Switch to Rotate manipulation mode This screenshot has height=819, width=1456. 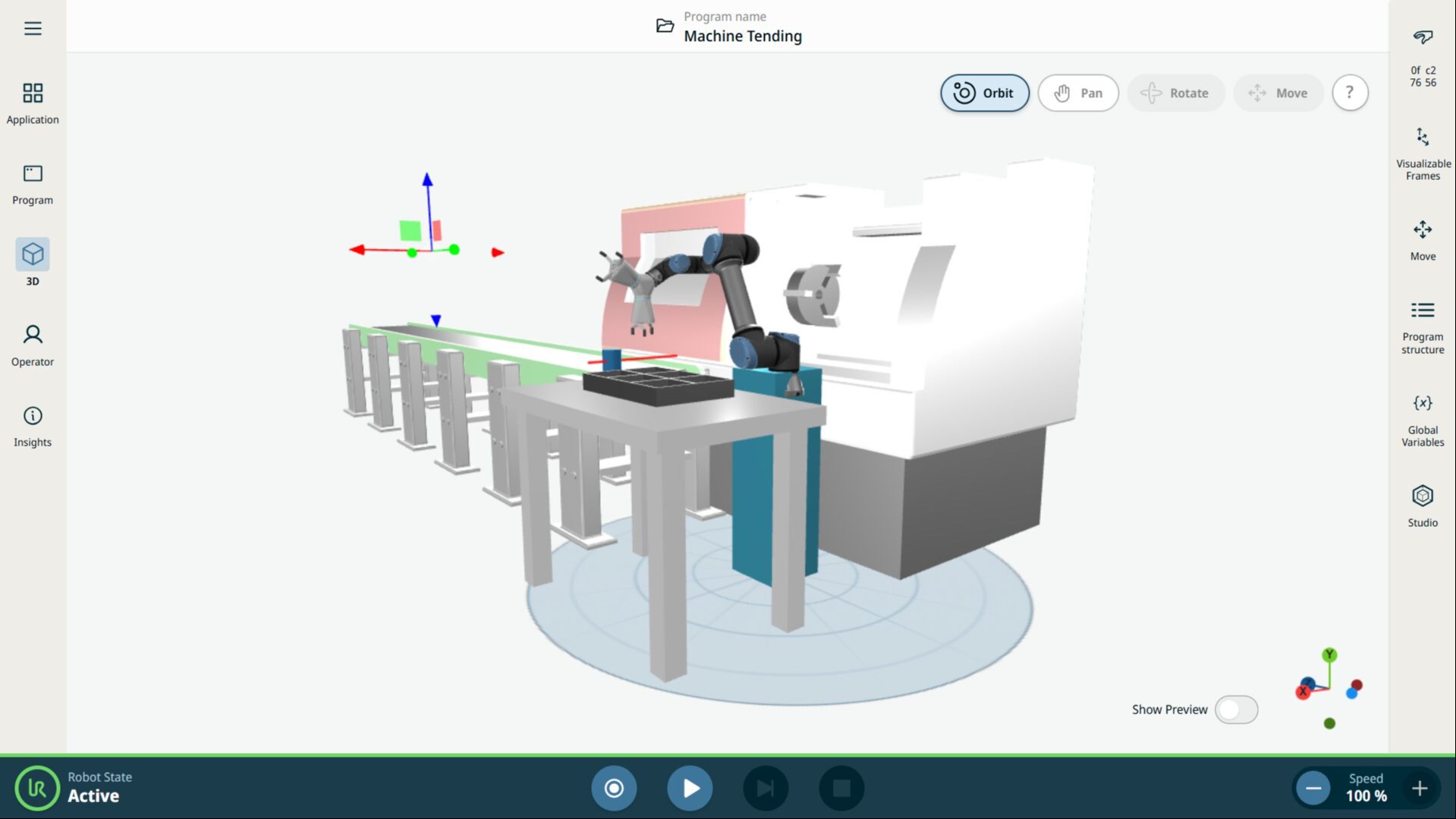click(1176, 93)
